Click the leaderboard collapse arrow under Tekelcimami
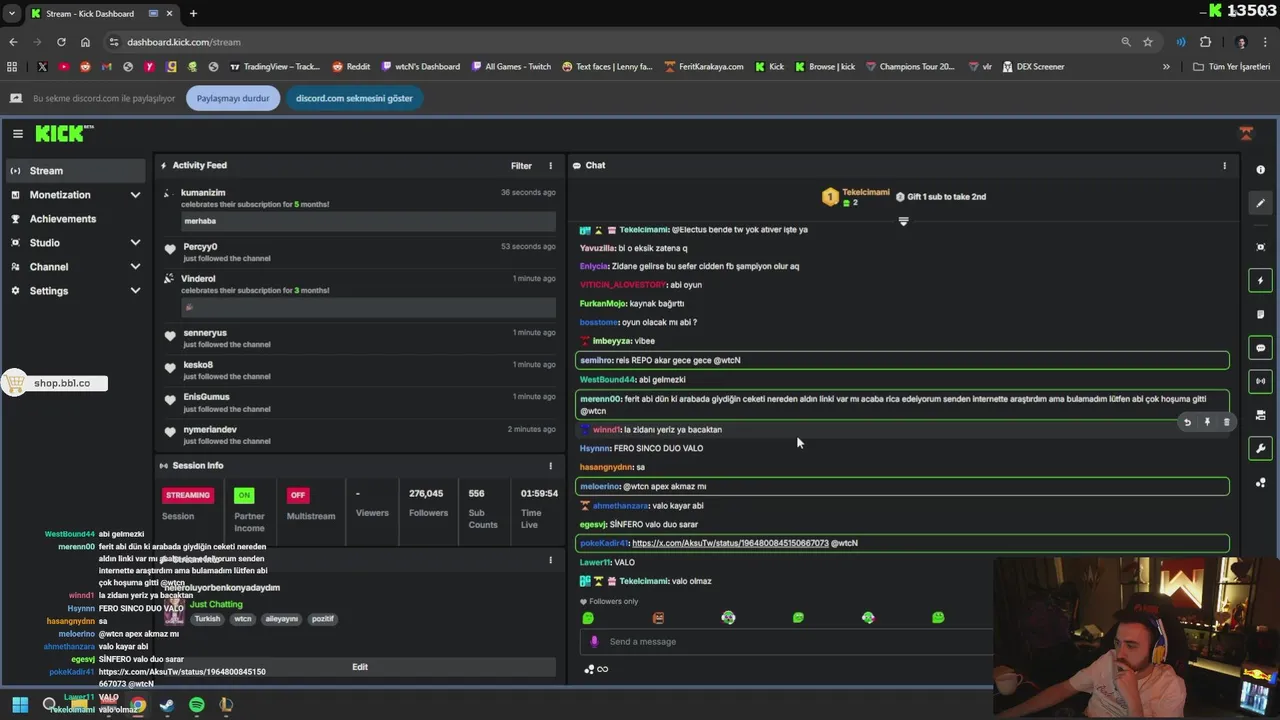This screenshot has height=720, width=1280. [903, 221]
